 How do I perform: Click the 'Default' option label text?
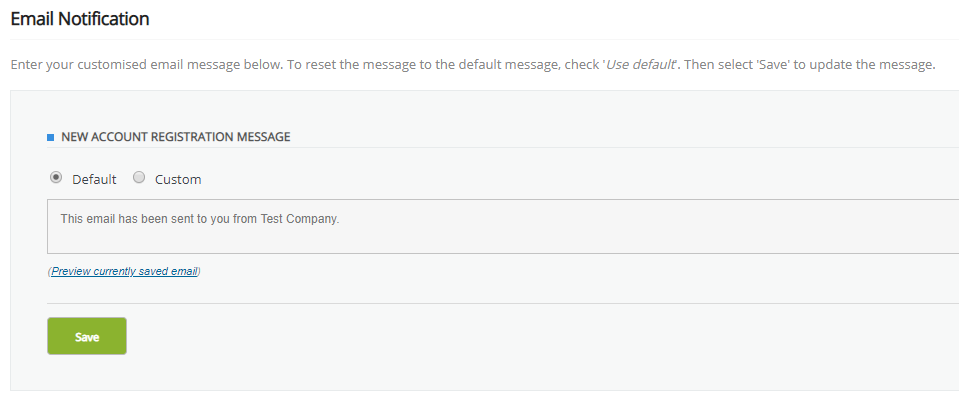[94, 179]
